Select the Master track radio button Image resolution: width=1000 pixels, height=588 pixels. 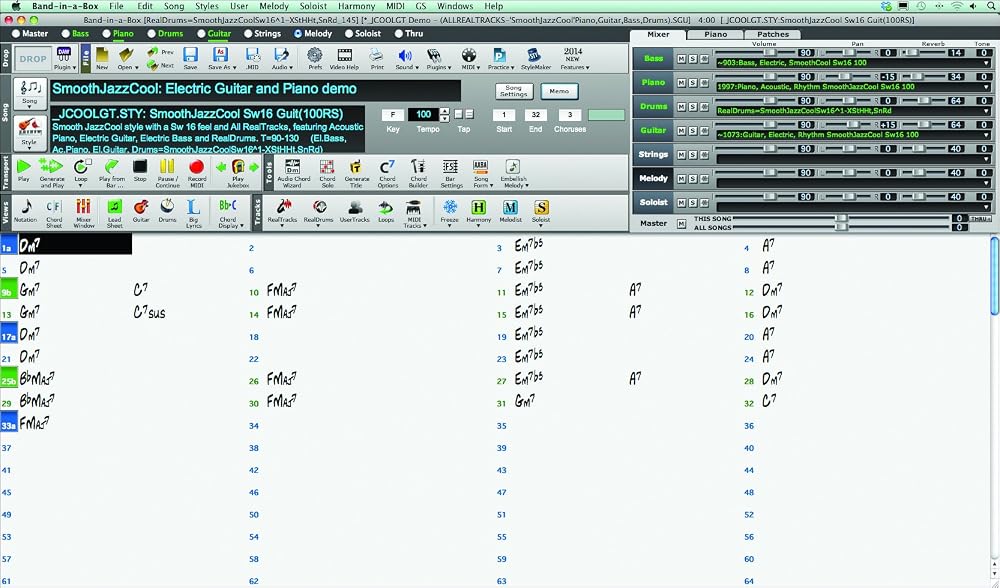point(16,34)
